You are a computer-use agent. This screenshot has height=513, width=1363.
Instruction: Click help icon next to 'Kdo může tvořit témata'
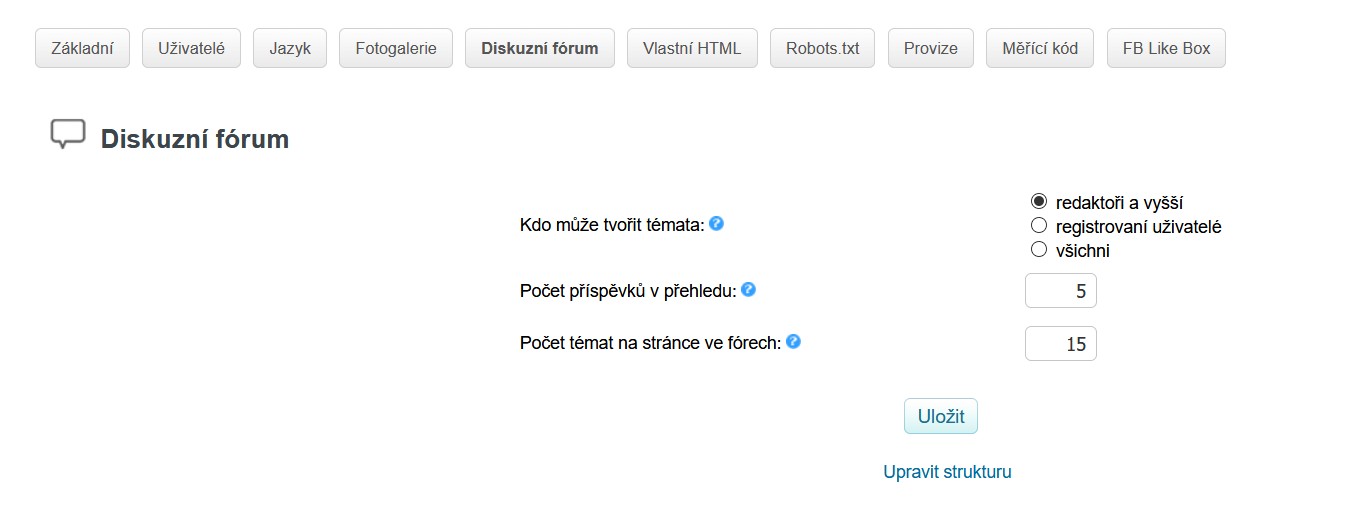click(716, 224)
